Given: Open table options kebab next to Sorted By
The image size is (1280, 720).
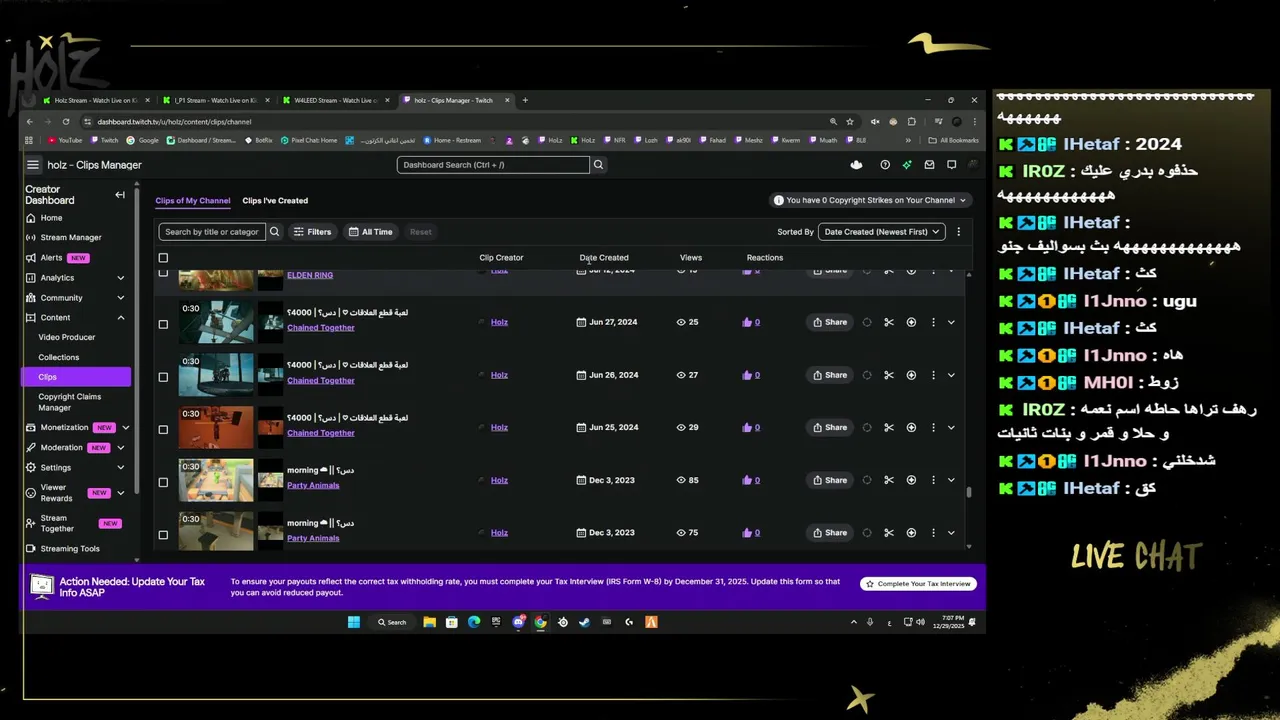Looking at the screenshot, I should point(958,232).
